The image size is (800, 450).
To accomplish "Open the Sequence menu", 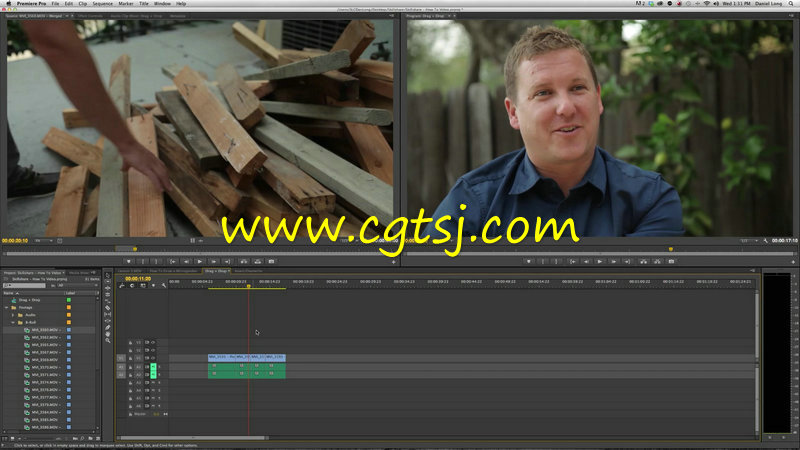I will tap(103, 4).
